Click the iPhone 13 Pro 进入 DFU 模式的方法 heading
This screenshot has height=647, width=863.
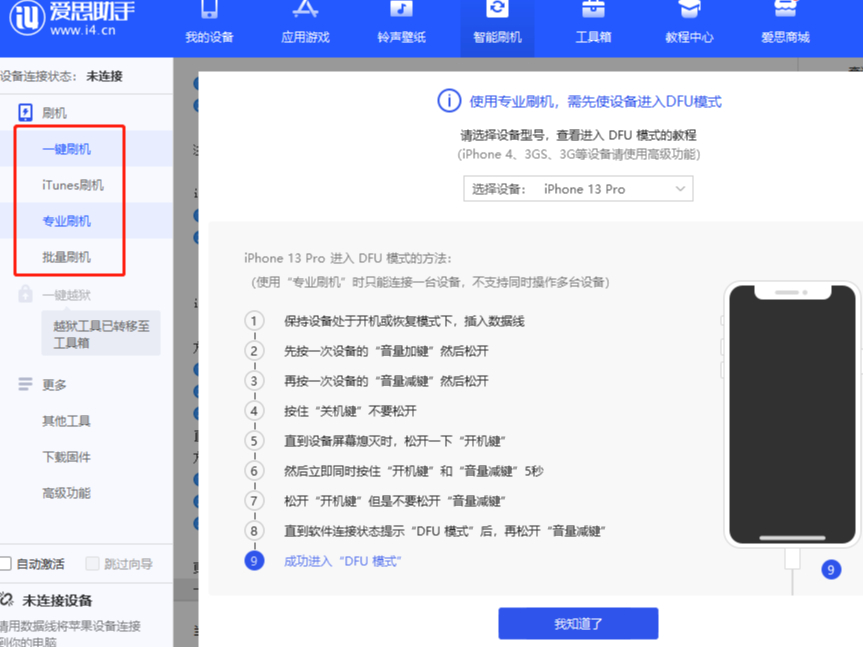point(347,258)
